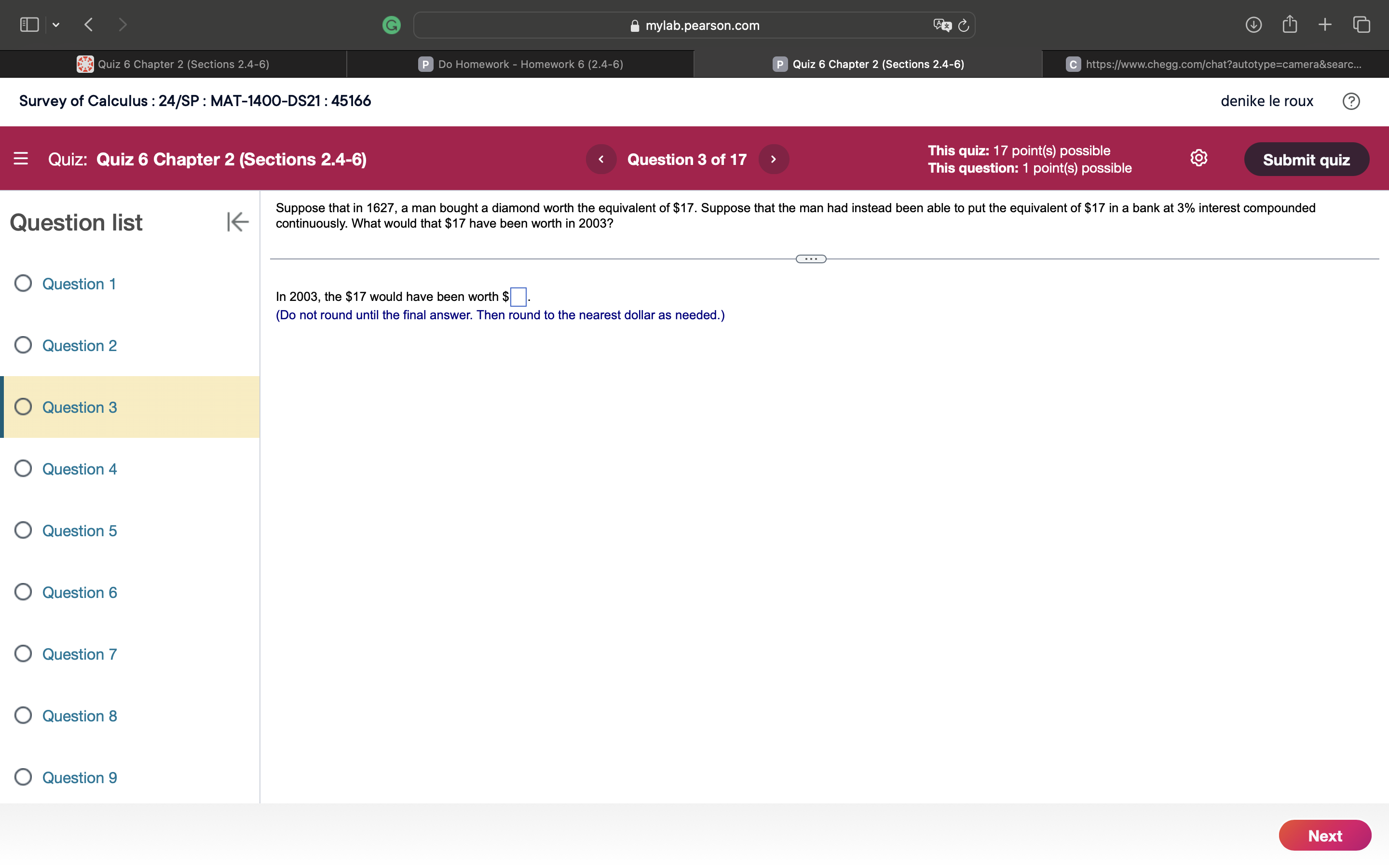The height and width of the screenshot is (868, 1389).
Task: Click the help question mark icon
Action: (1351, 101)
